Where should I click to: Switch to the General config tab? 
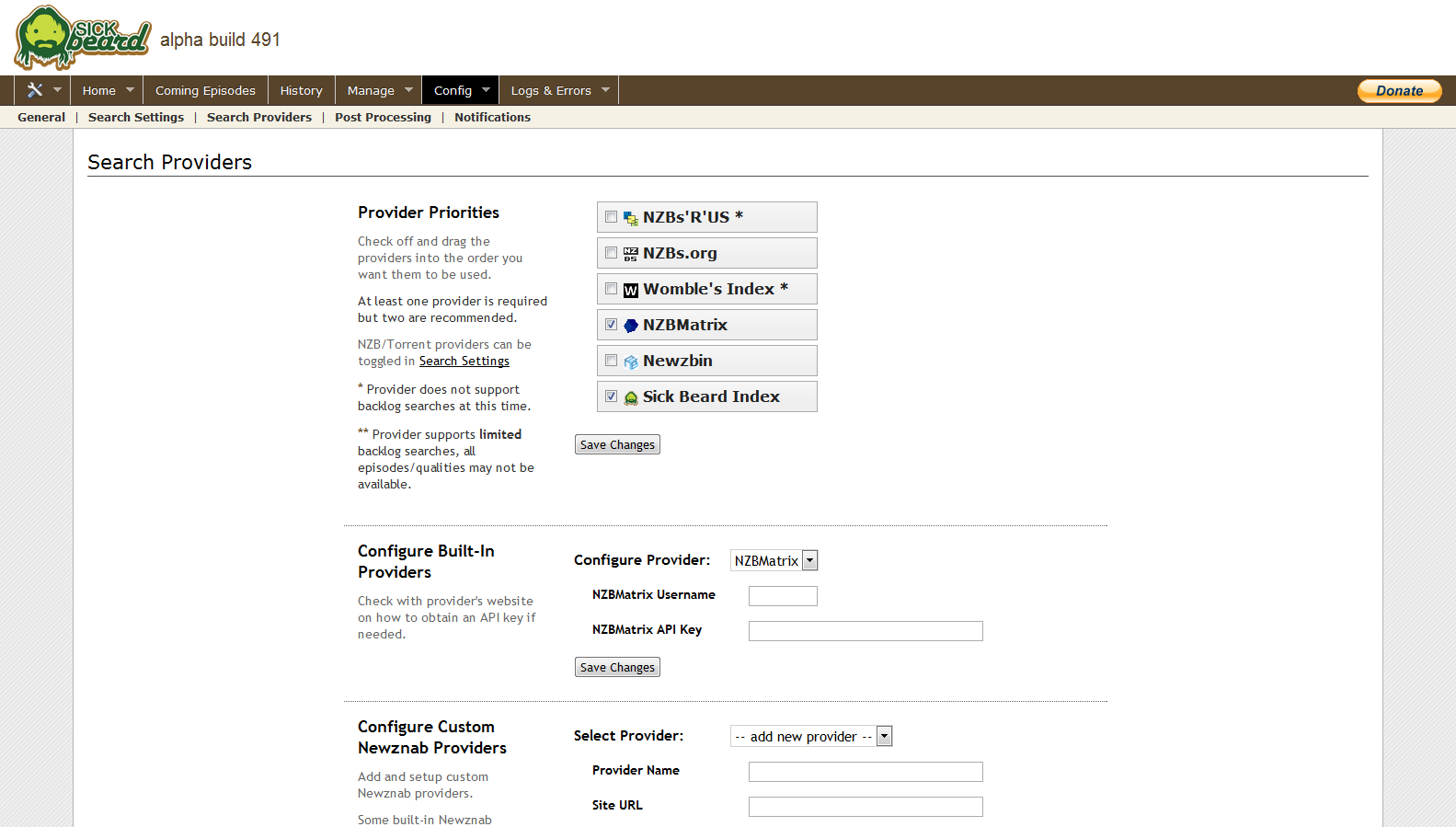[x=41, y=117]
